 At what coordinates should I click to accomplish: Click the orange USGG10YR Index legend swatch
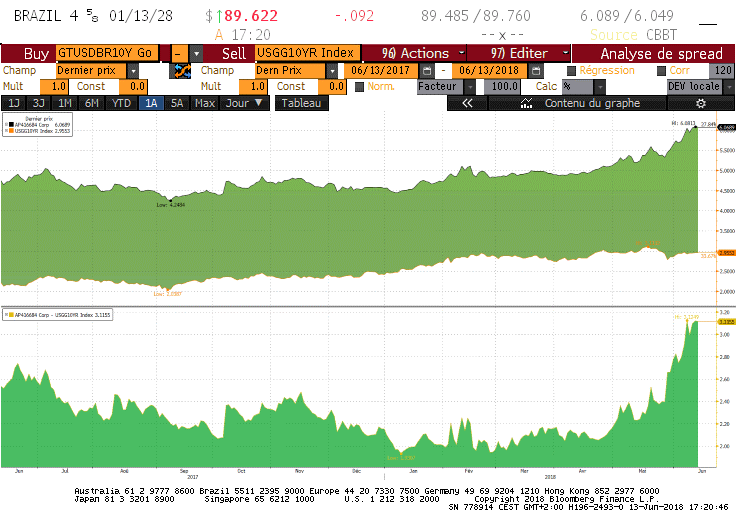coord(11,131)
